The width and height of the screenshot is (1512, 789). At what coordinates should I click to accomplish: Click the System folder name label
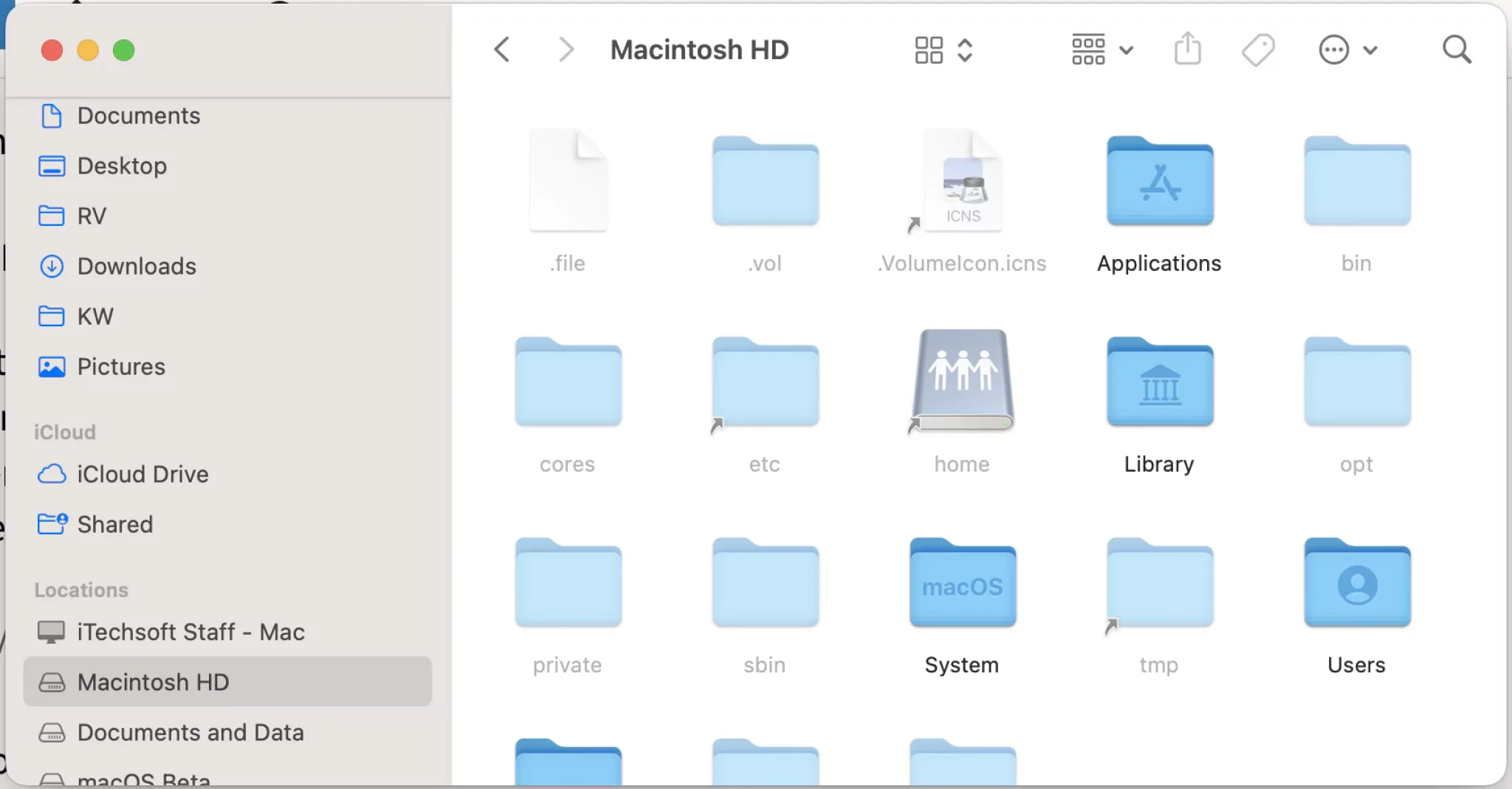(962, 665)
